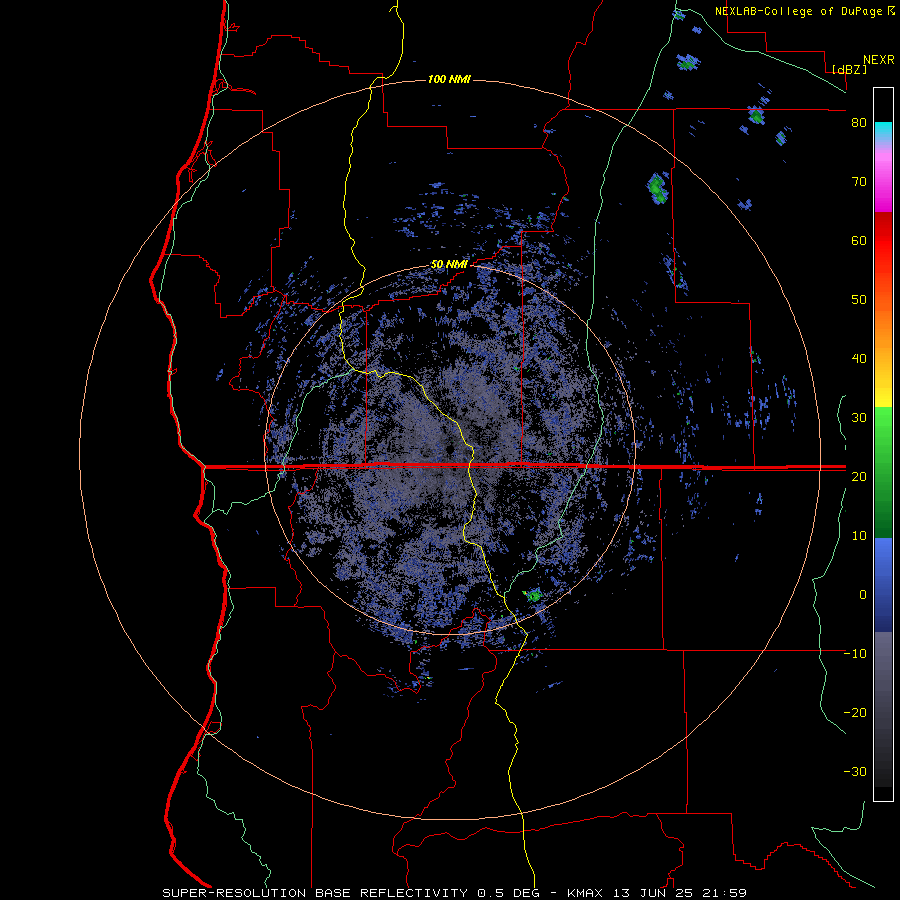Click the 30 value on the dBZ scale
The width and height of the screenshot is (900, 900).
pyautogui.click(x=859, y=417)
